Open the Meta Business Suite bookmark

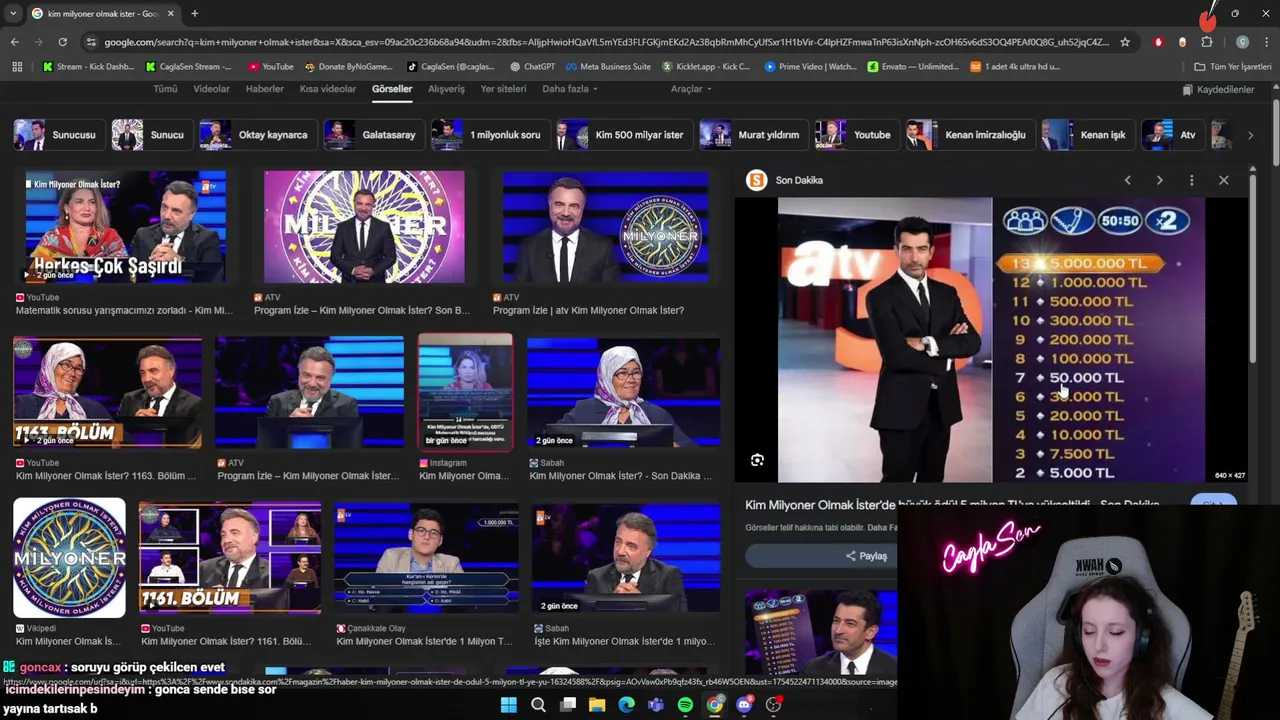click(608, 67)
